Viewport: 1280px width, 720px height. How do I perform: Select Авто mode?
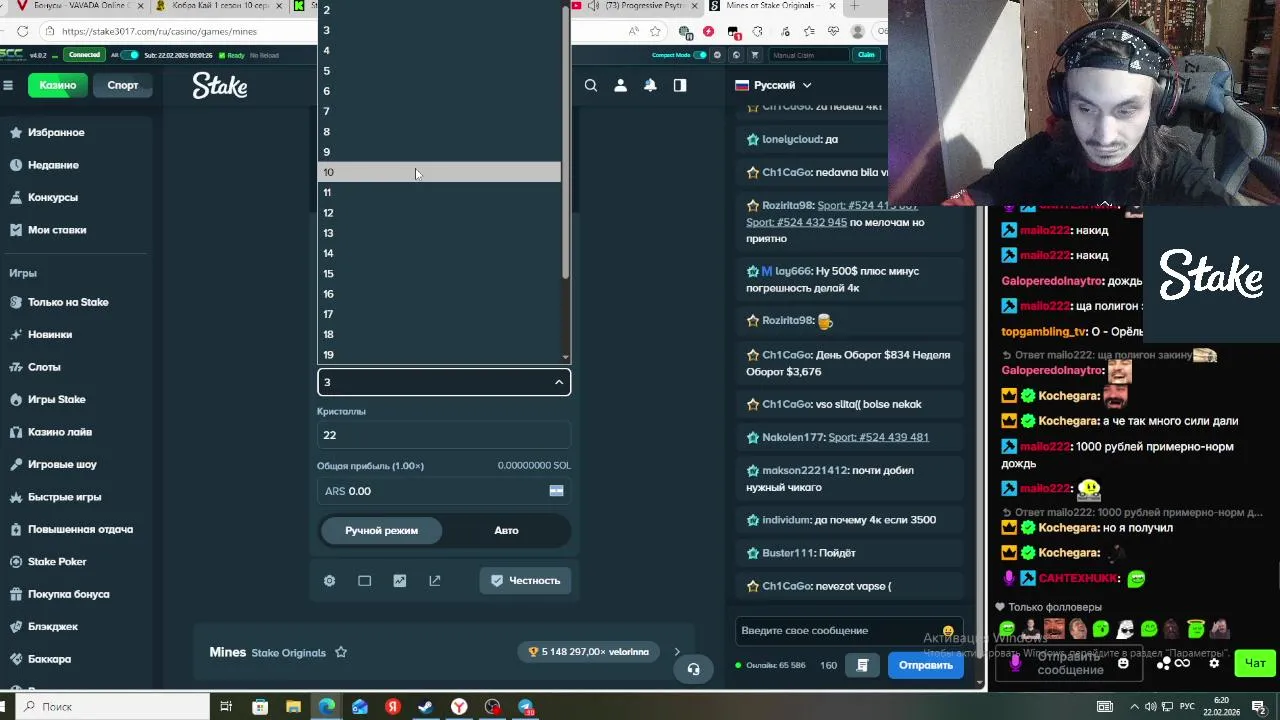coord(506,530)
